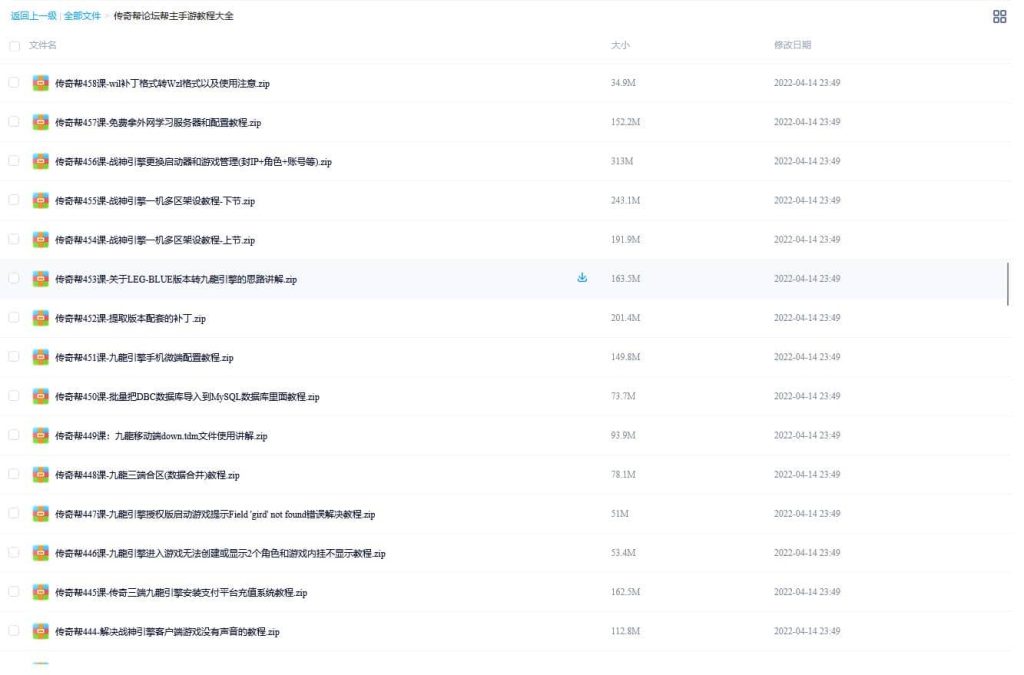Open 传奇帮452课-提取版本配套的补丁 file name
1024x675 pixels.
coord(130,319)
